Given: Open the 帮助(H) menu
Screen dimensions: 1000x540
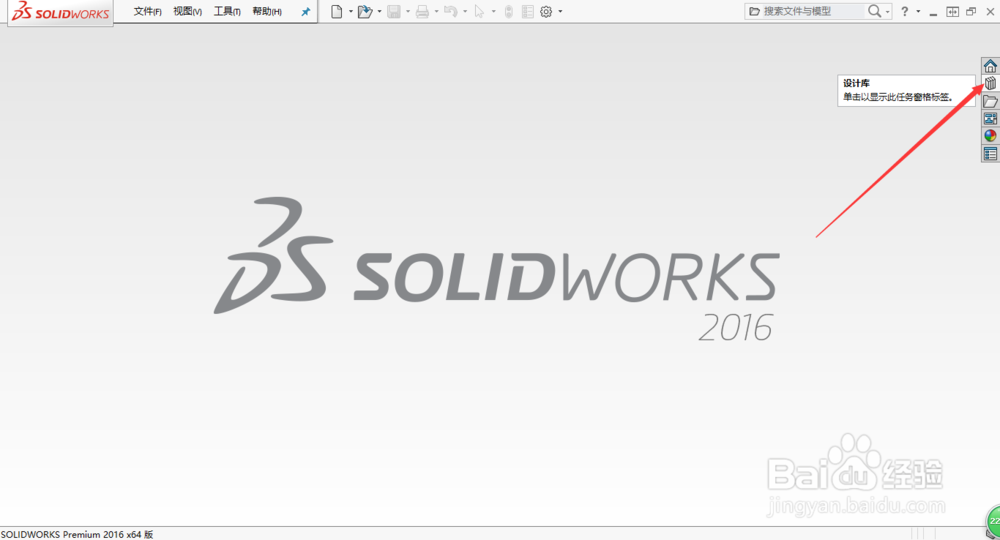Looking at the screenshot, I should point(267,11).
